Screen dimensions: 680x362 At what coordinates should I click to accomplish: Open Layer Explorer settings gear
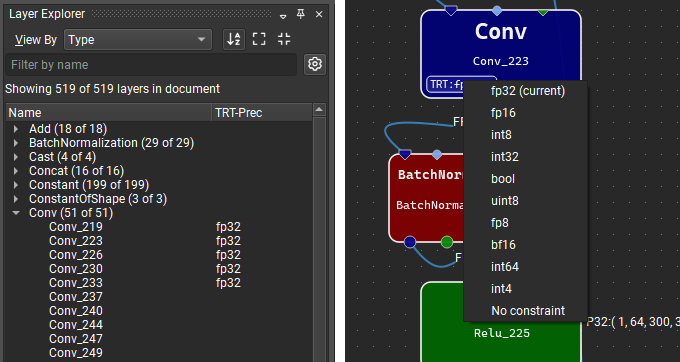[x=315, y=64]
